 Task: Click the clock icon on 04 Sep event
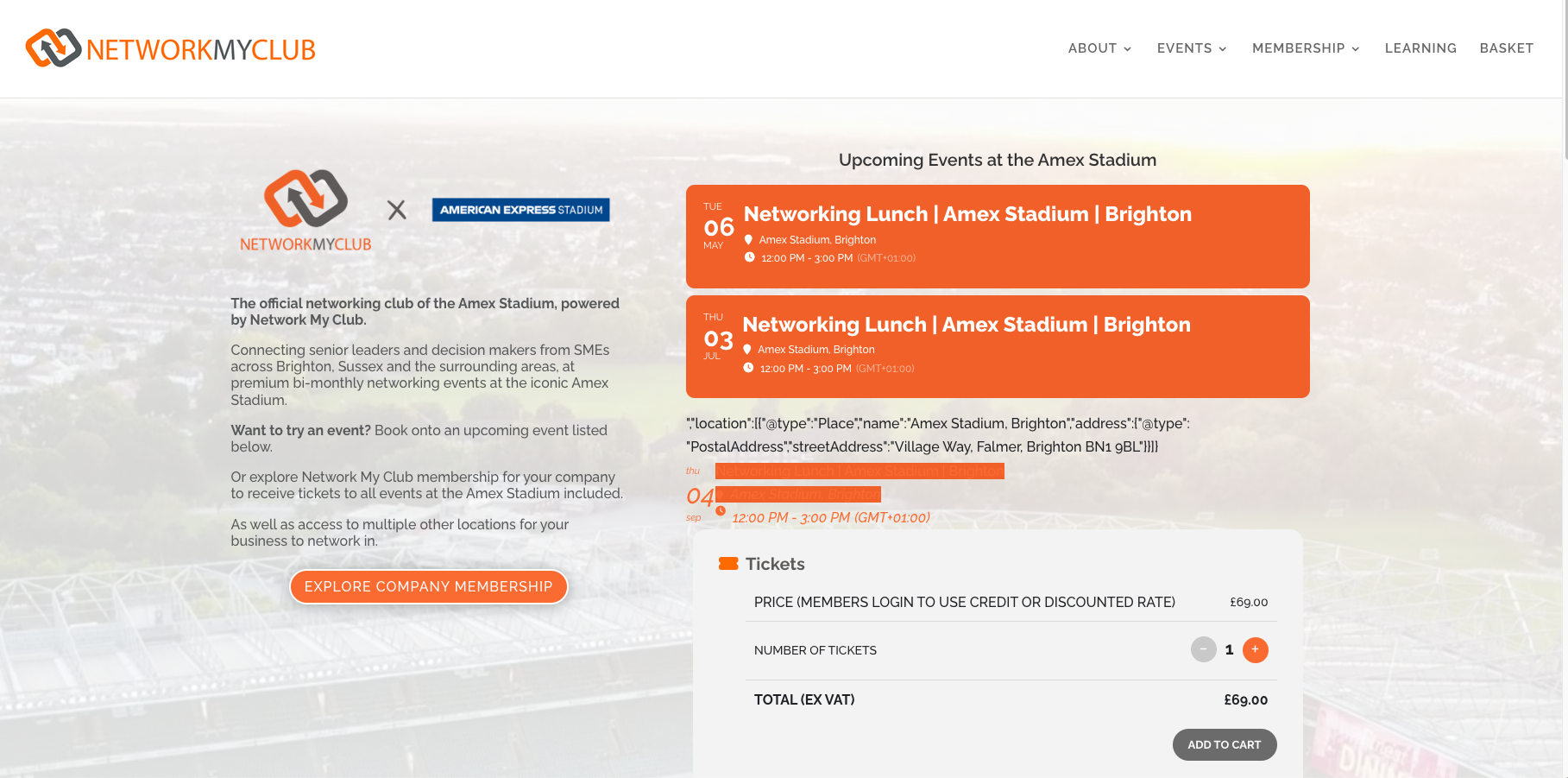721,510
